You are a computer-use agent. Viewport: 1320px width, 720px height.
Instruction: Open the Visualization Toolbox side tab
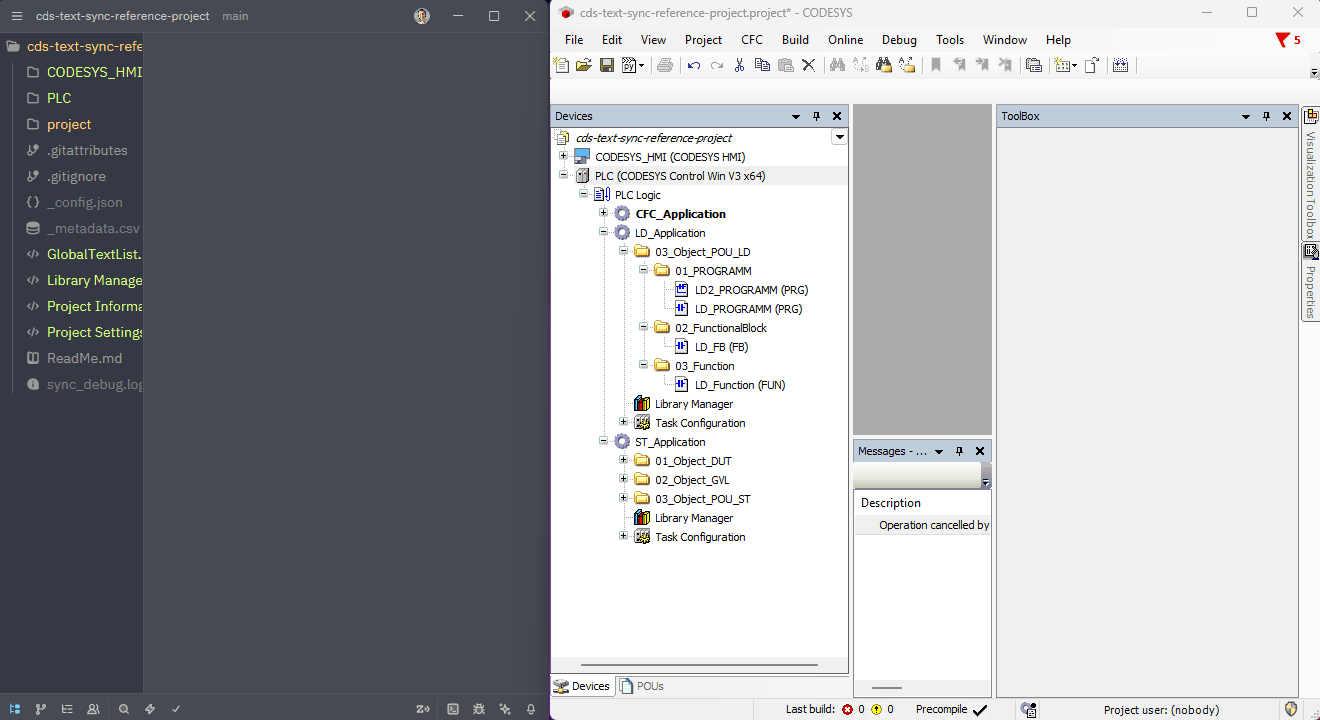click(x=1310, y=172)
